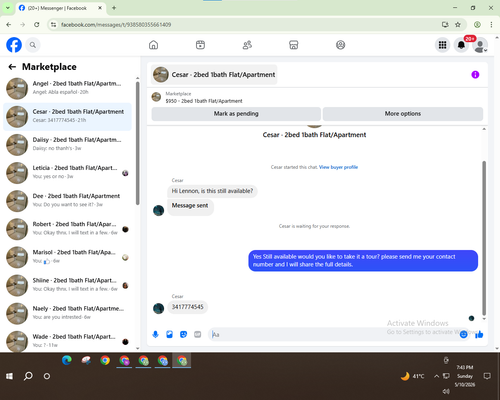Select Cesar conversation in list
Screen dimensions: 500x400
pyautogui.click(x=68, y=116)
